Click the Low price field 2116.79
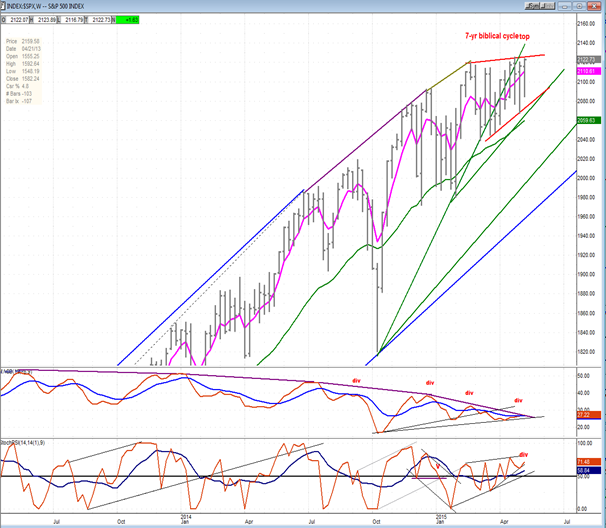This screenshot has width=606, height=528. (72, 20)
